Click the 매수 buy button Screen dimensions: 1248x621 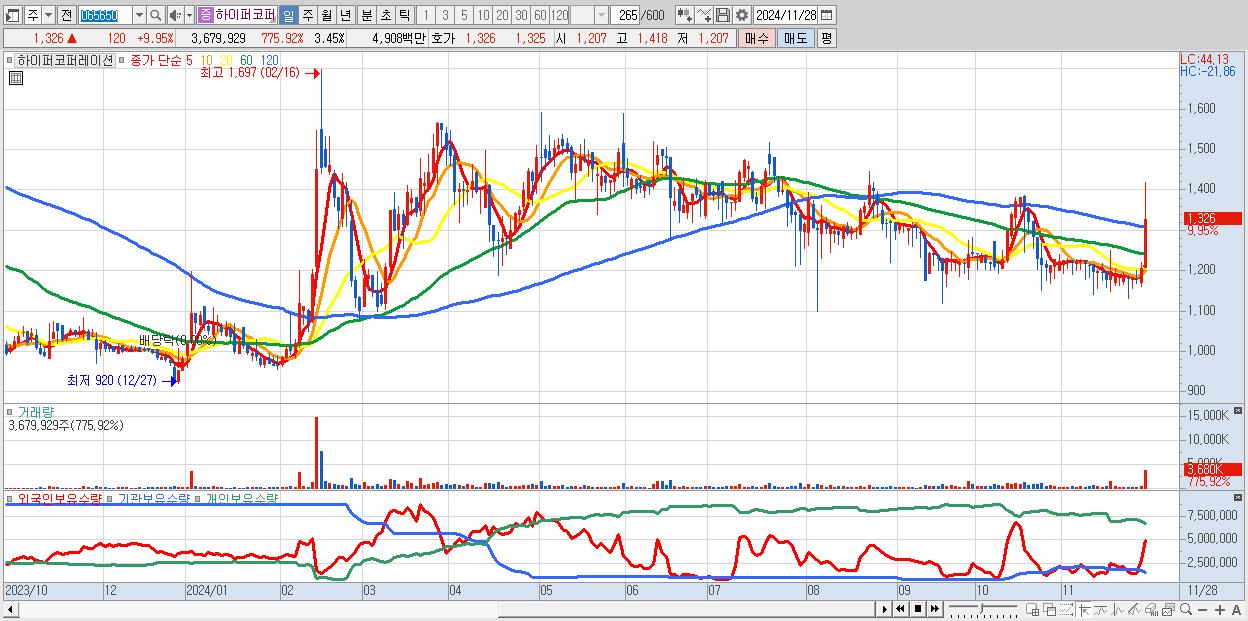[x=757, y=38]
